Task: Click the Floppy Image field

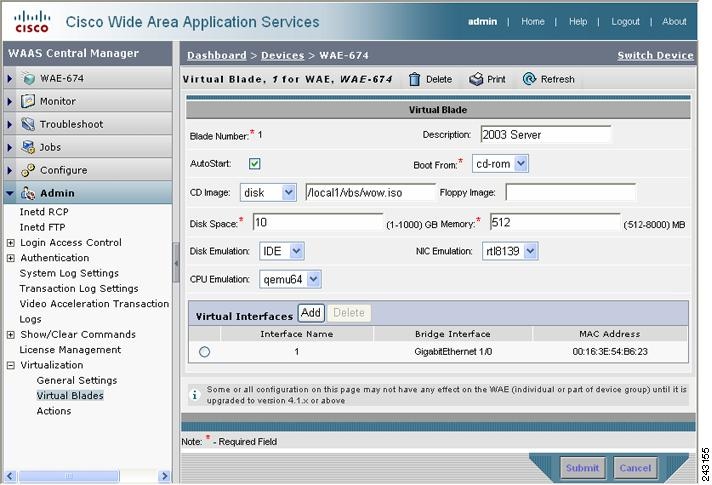Action: (570, 193)
